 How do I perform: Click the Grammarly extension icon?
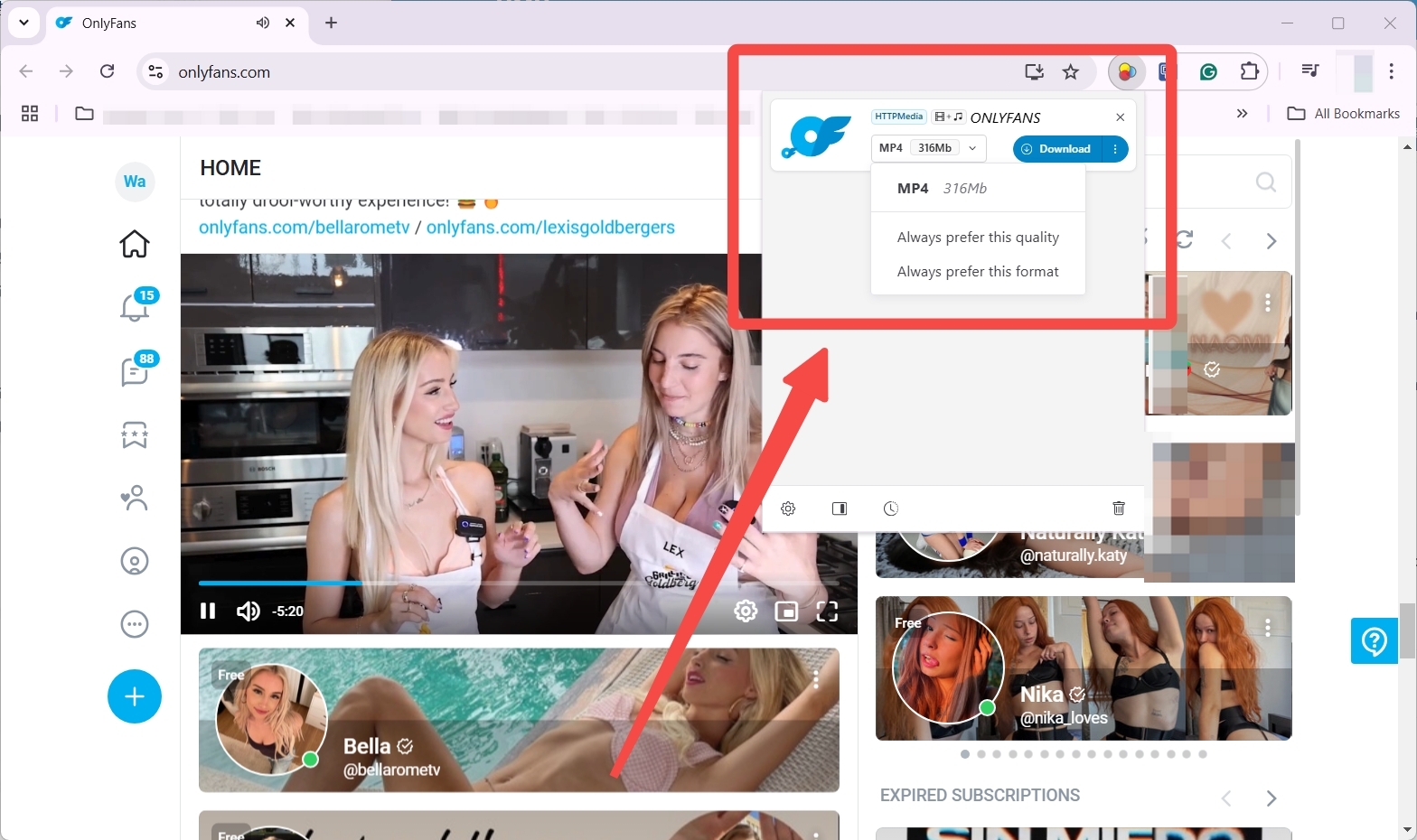pos(1208,71)
